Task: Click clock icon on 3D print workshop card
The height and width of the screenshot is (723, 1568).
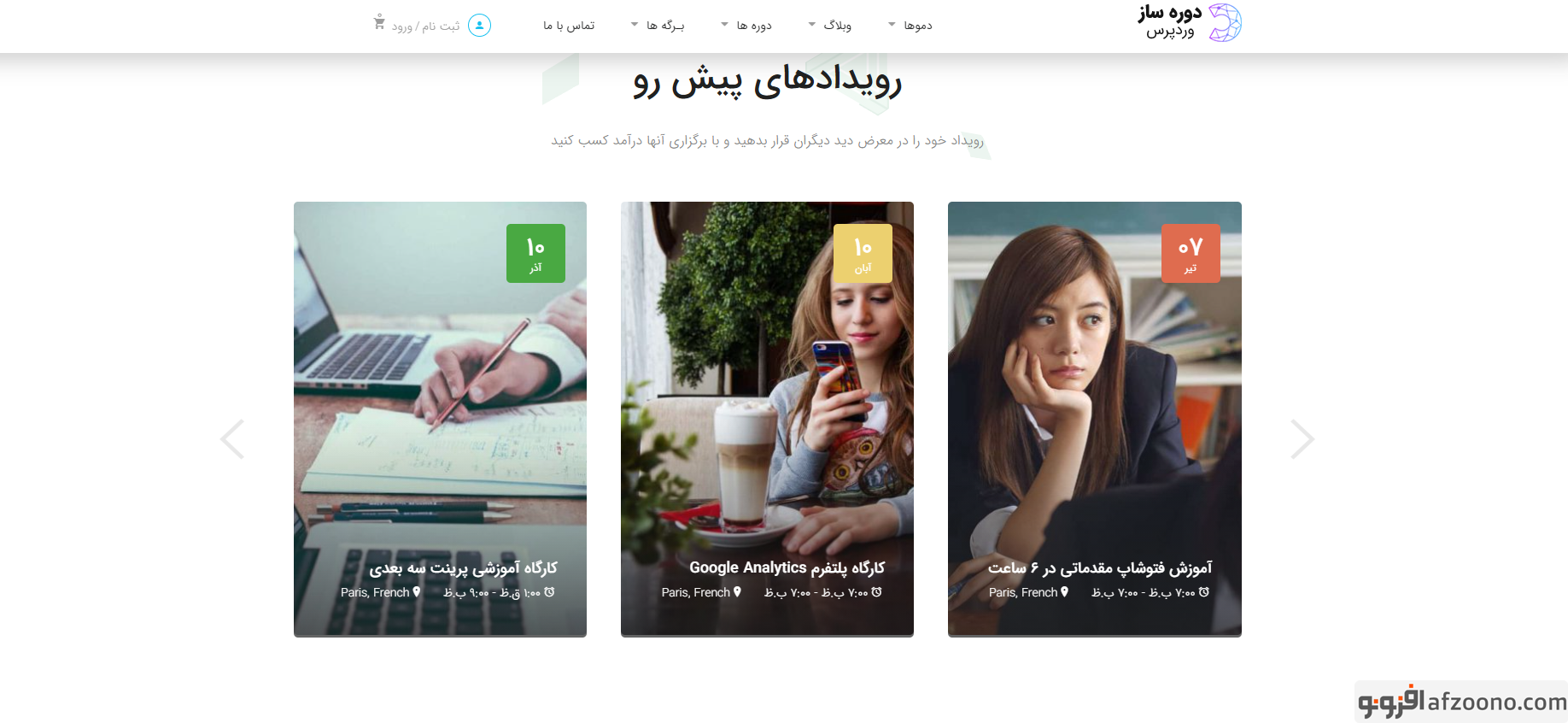Action: click(549, 591)
